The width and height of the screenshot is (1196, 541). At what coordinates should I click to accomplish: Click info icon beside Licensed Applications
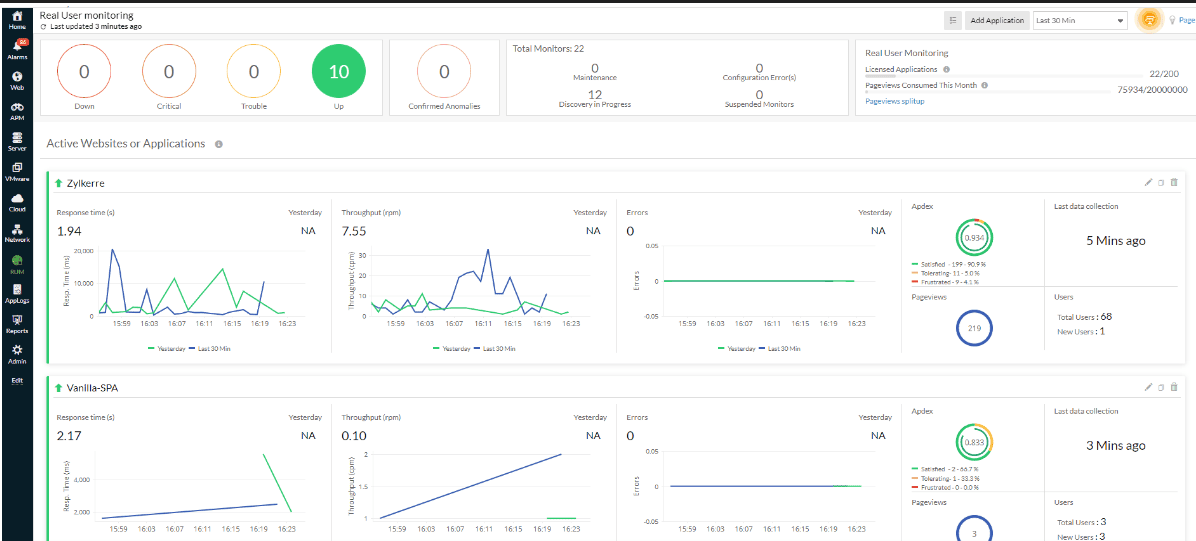946,69
